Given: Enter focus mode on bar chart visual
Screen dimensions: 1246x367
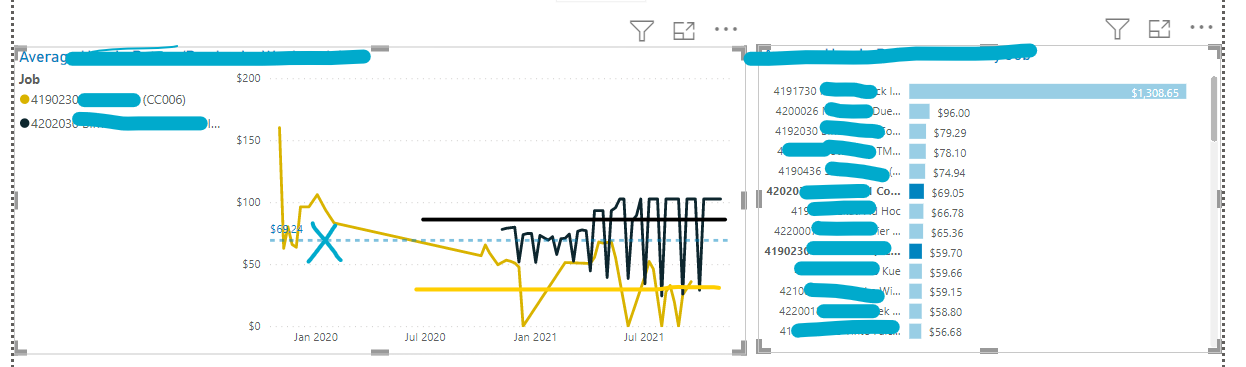Looking at the screenshot, I should [1159, 29].
